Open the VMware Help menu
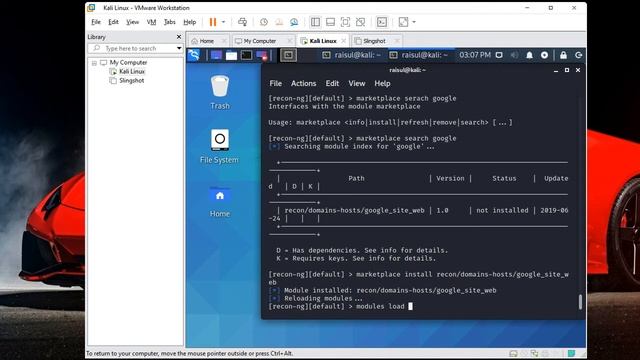Screen dimensions: 640x360 189,22
